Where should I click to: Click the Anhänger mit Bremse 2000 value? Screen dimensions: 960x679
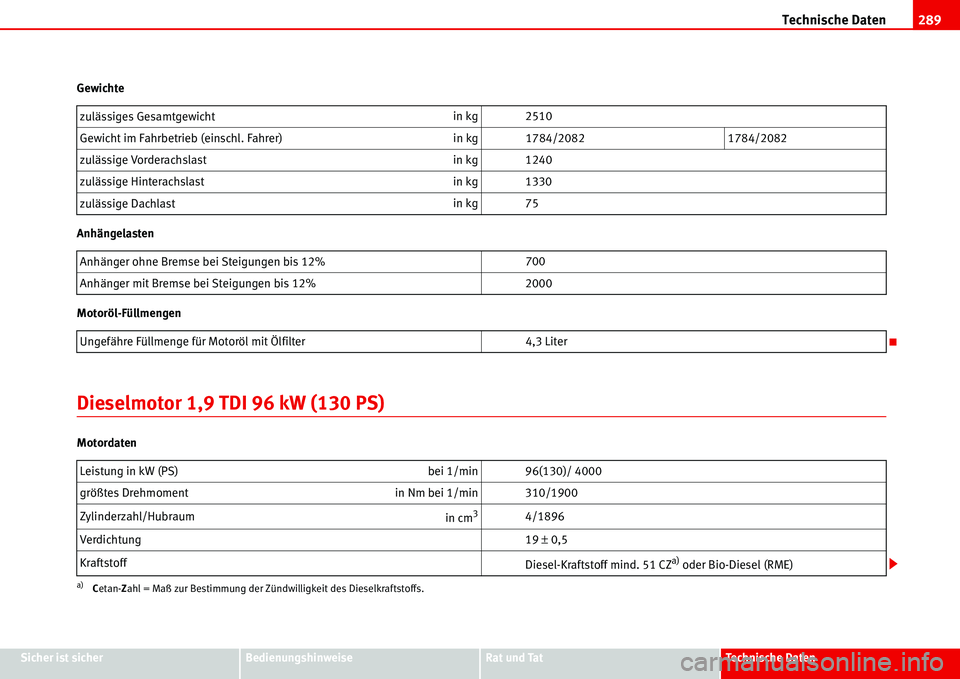tap(539, 283)
